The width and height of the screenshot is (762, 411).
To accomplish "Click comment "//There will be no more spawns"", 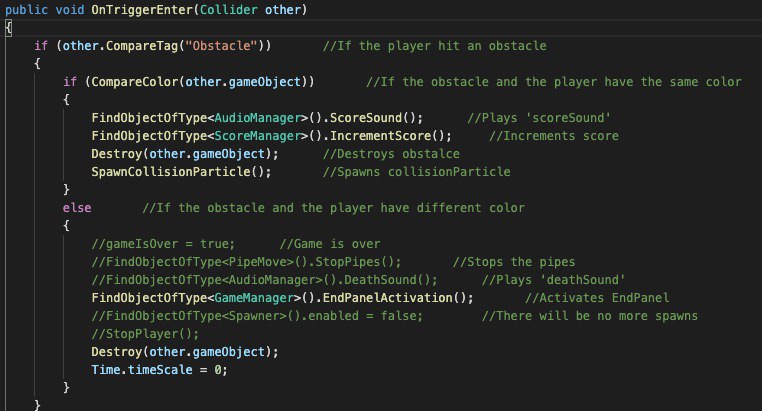I will [589, 315].
